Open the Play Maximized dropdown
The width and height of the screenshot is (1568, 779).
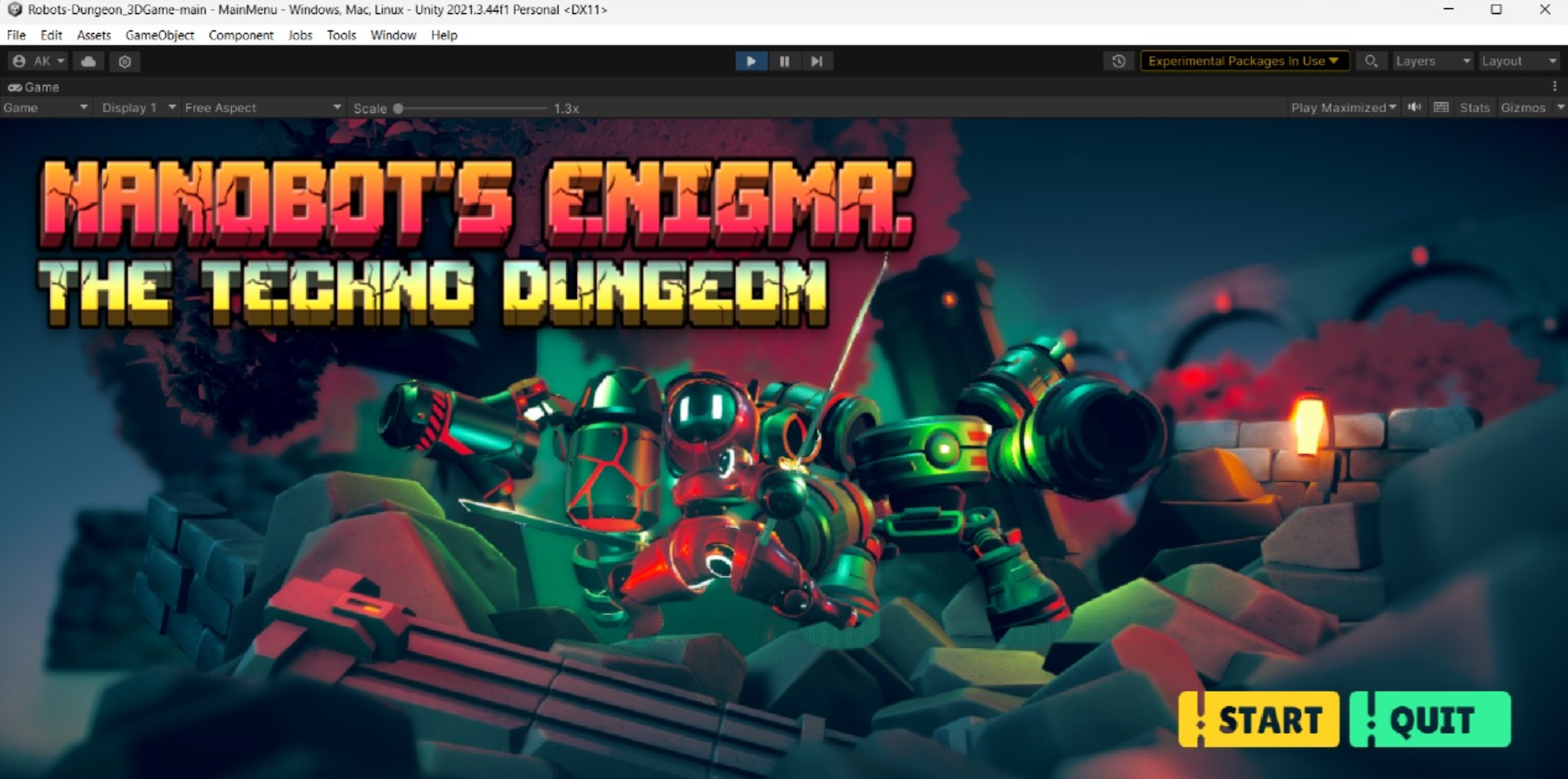[1344, 108]
